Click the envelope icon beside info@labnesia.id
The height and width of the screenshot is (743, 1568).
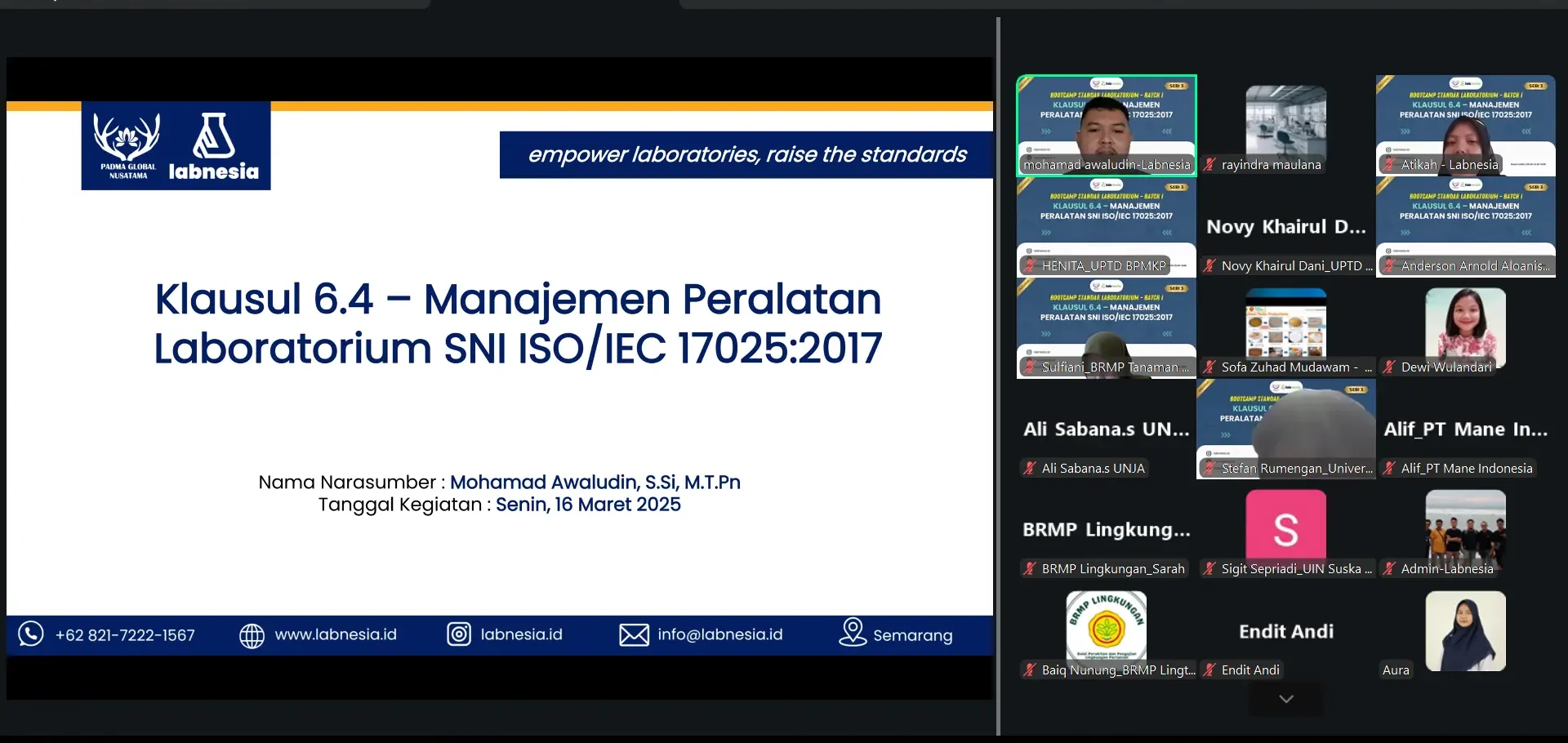[x=634, y=634]
